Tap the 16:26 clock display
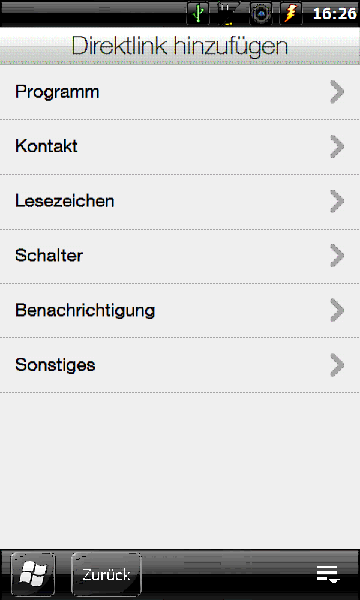This screenshot has height=600, width=360. (x=334, y=14)
